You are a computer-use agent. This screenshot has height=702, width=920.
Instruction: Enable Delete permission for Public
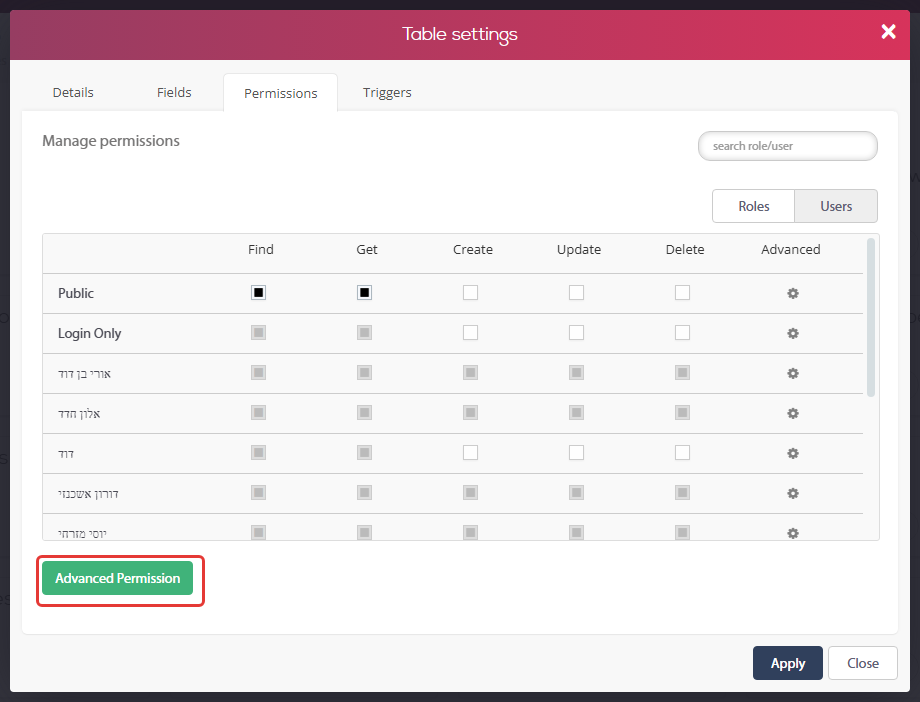[x=682, y=292]
